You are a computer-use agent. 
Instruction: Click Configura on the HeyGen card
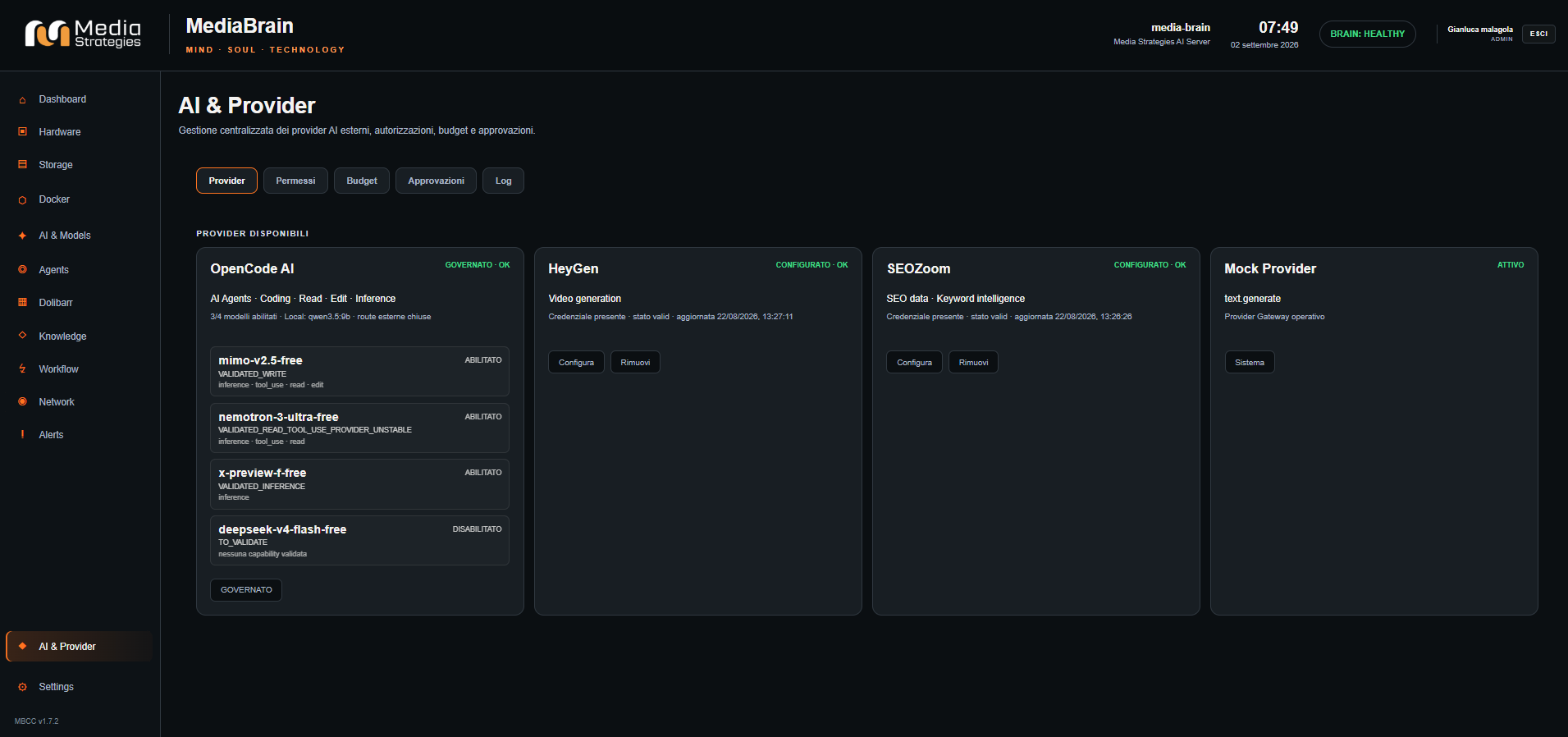(x=576, y=362)
